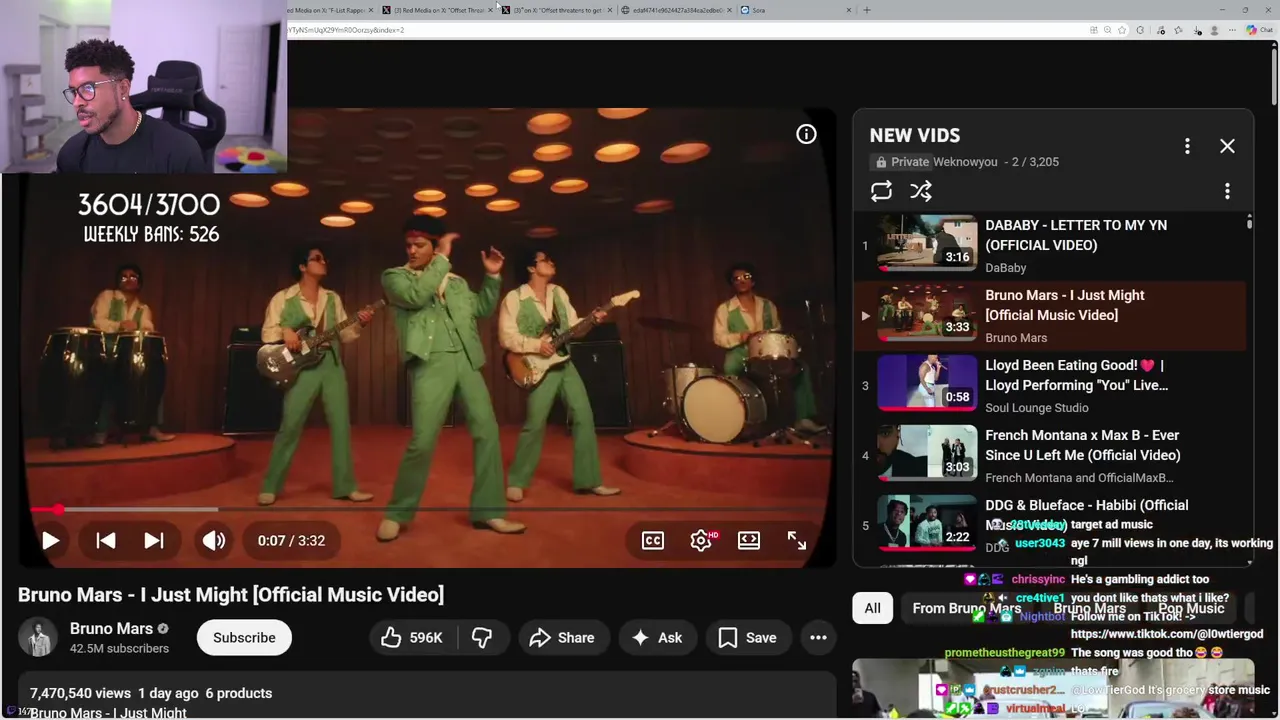The height and width of the screenshot is (720, 1280).
Task: Enter fullscreen mode
Action: [797, 540]
